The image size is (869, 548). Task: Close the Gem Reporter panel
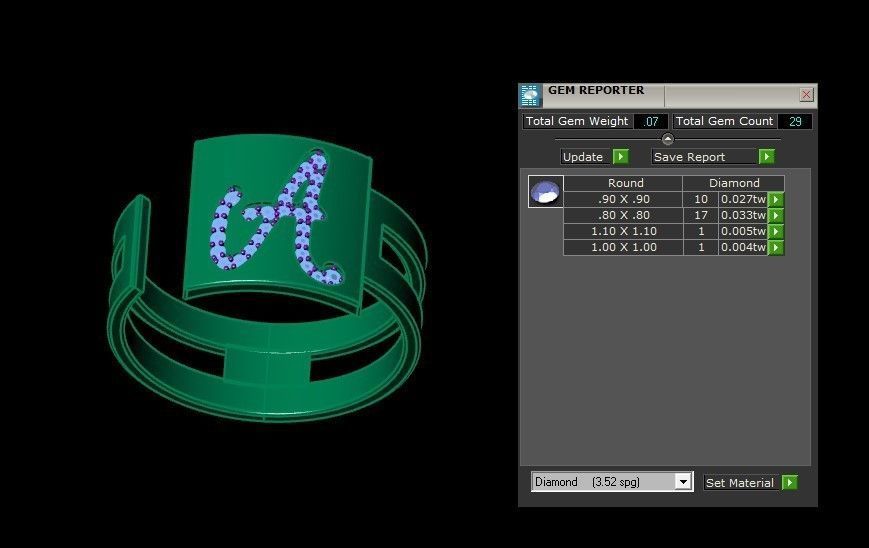point(806,95)
